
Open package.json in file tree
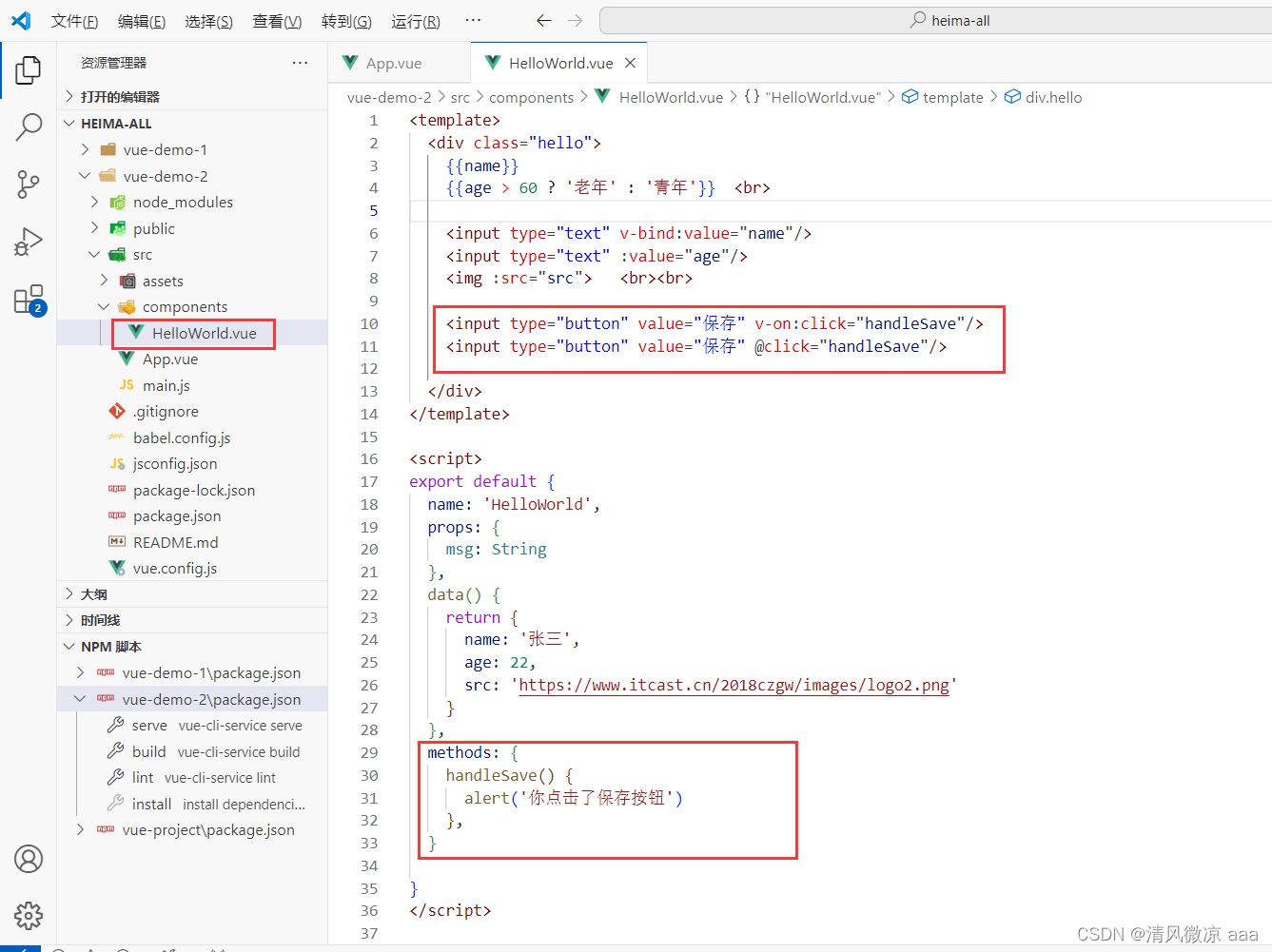pos(192,515)
